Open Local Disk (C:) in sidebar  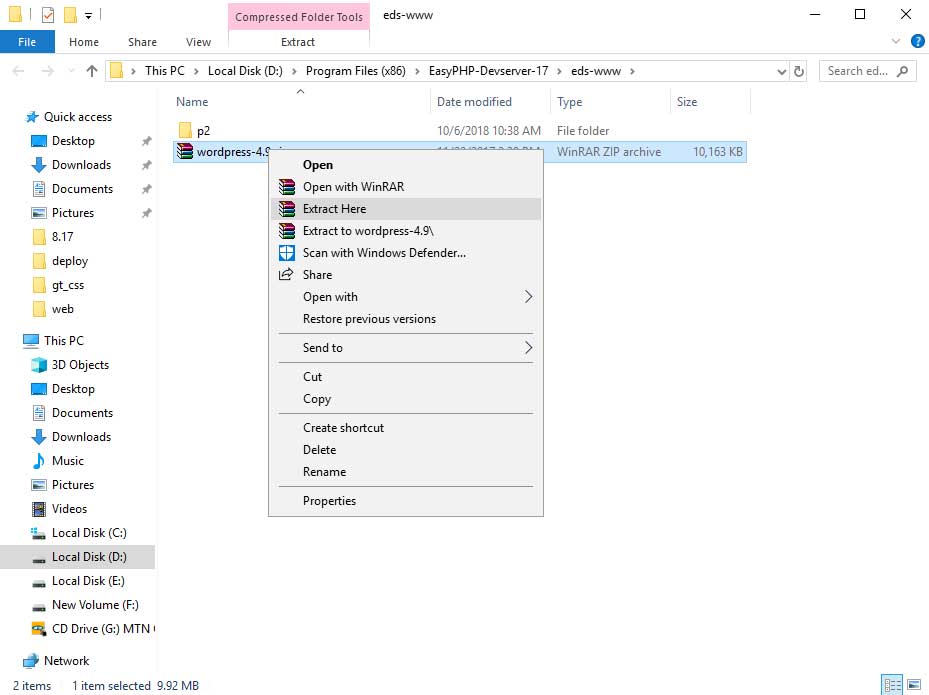(x=89, y=533)
